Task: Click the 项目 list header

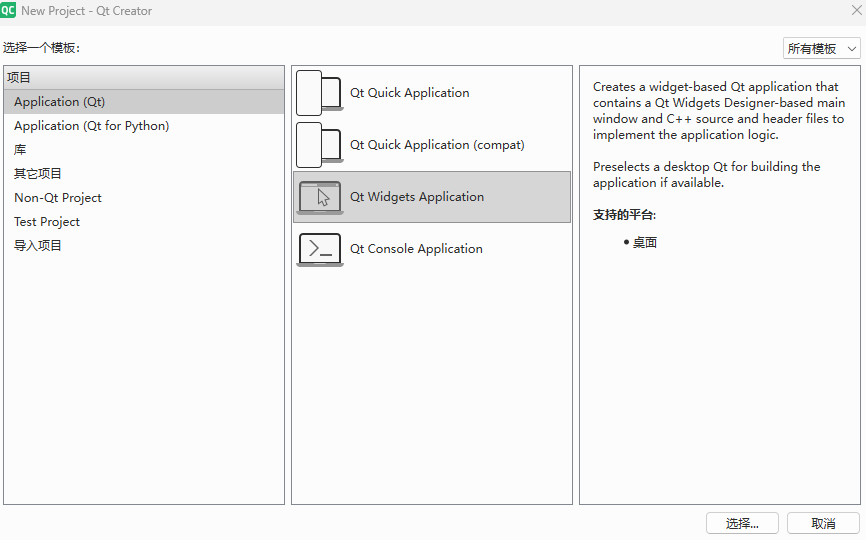Action: pyautogui.click(x=144, y=78)
